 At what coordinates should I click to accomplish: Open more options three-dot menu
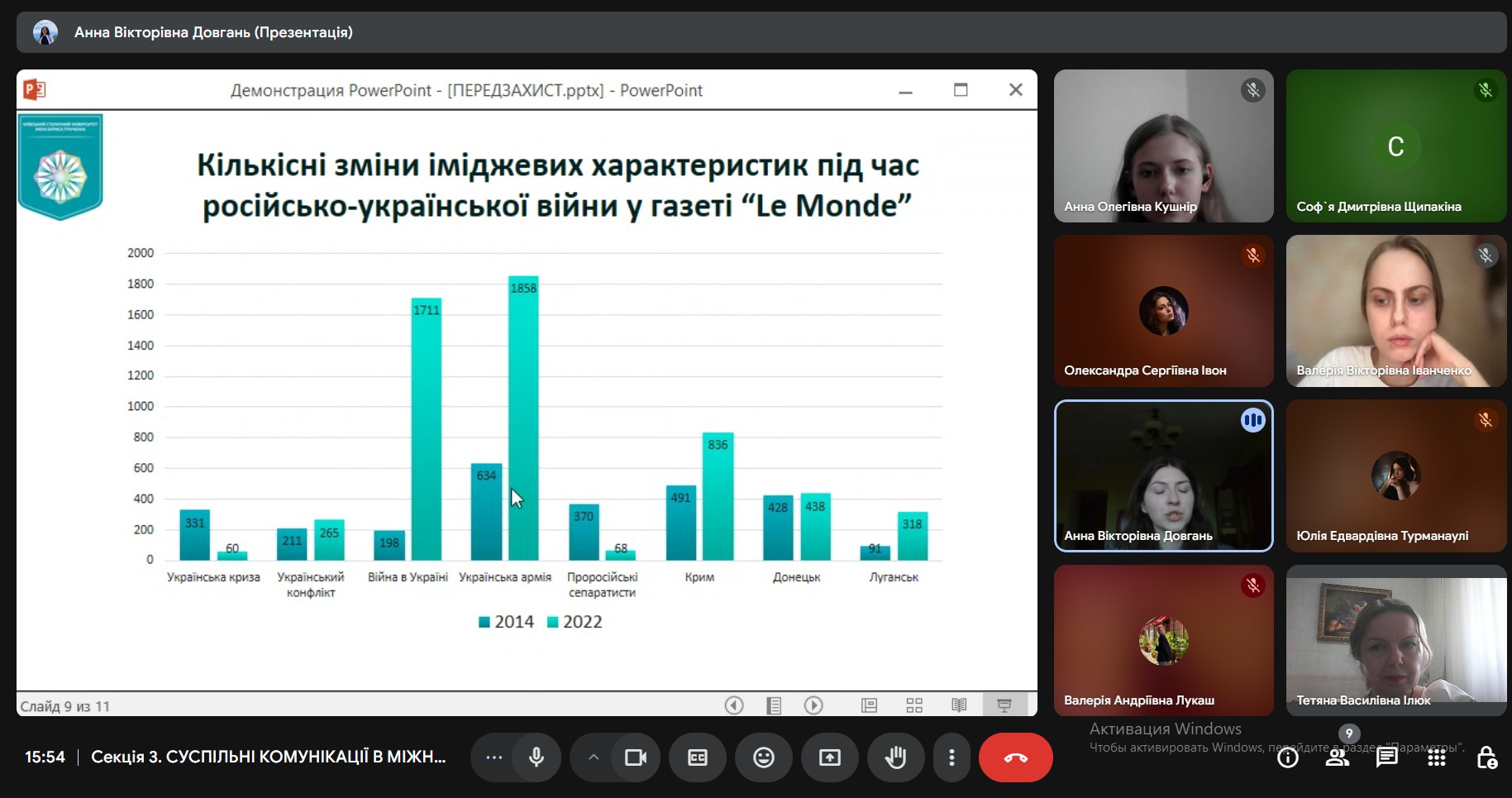pyautogui.click(x=952, y=757)
